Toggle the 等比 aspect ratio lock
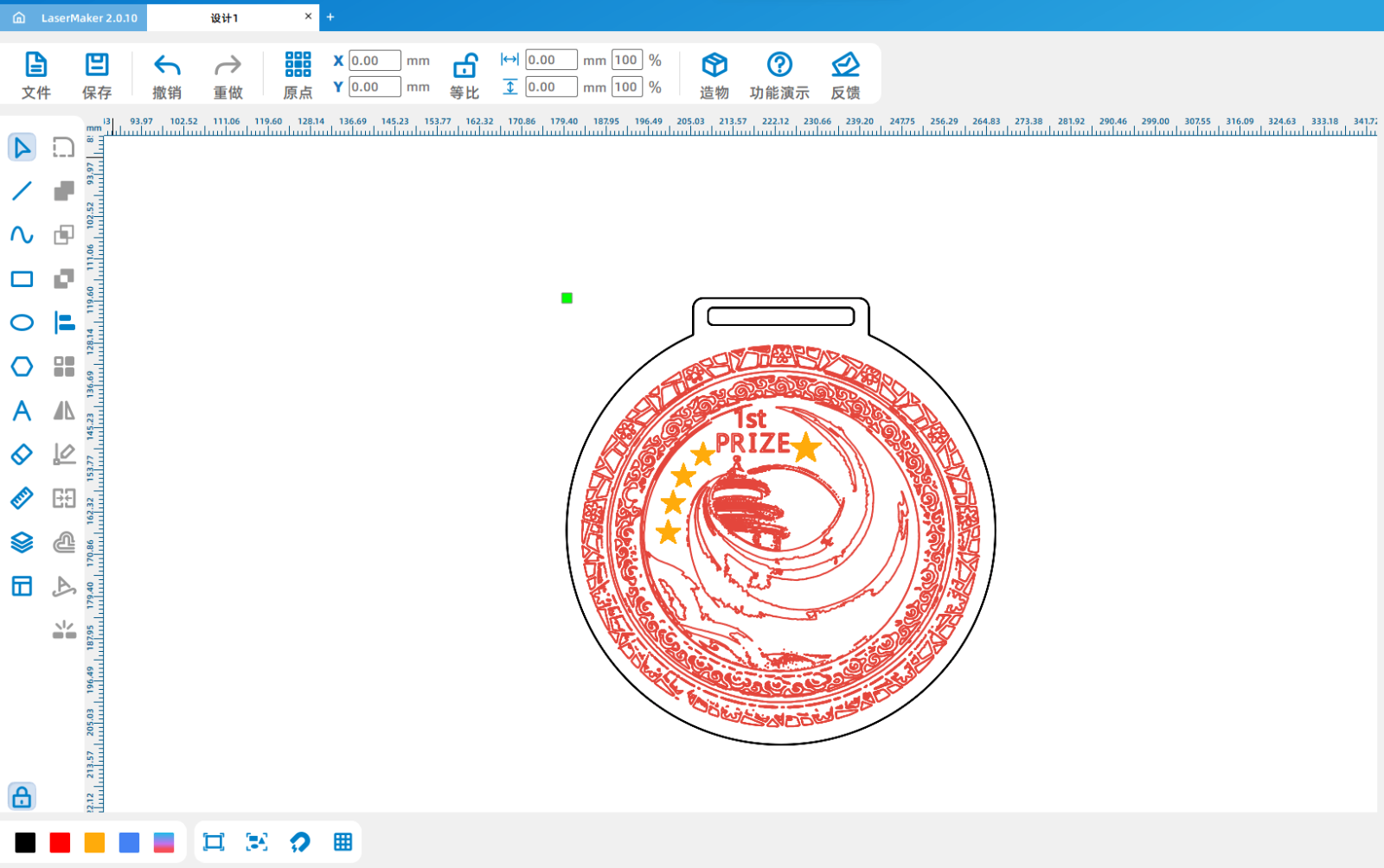 465,75
